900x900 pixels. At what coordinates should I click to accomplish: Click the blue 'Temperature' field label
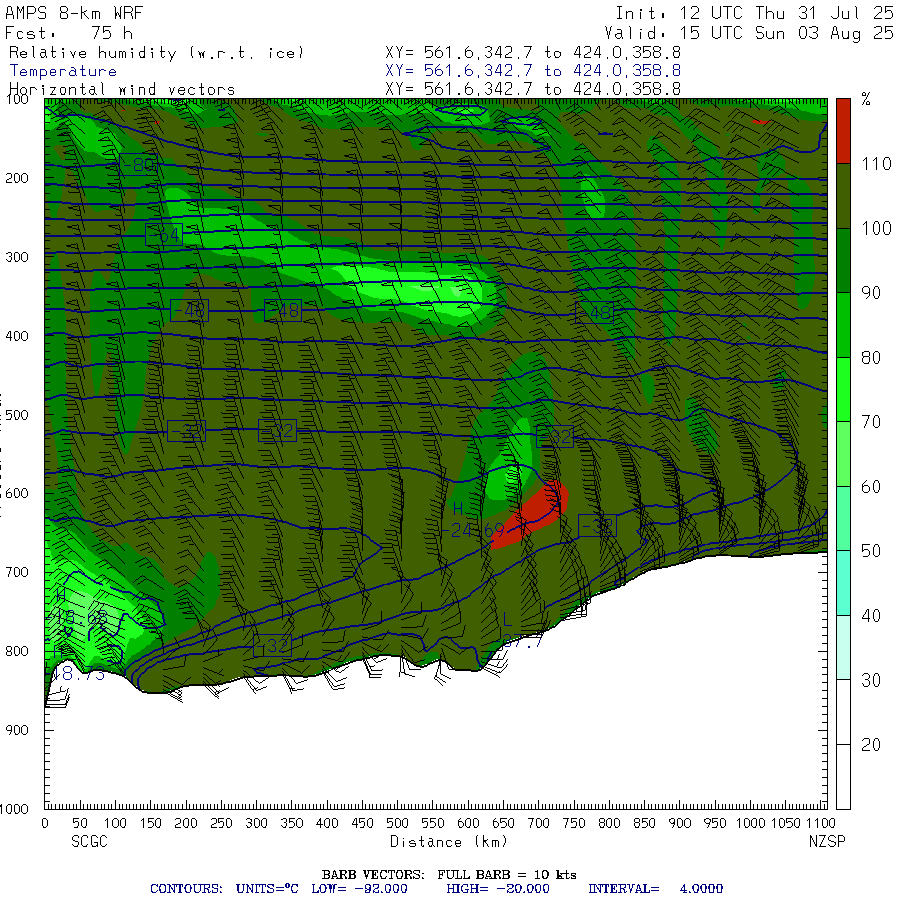(x=63, y=71)
